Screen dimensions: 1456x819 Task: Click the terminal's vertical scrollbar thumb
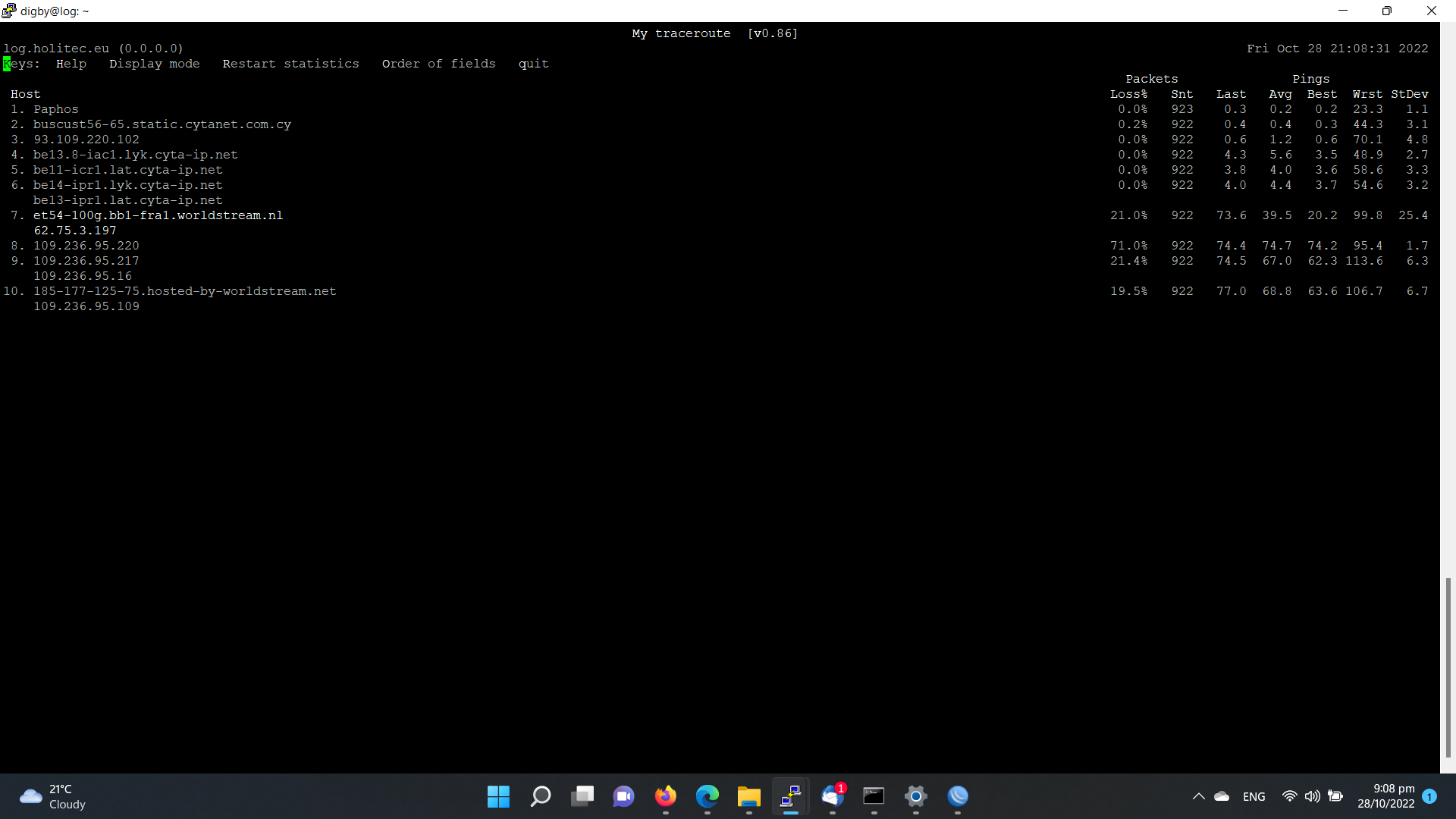[x=1448, y=667]
